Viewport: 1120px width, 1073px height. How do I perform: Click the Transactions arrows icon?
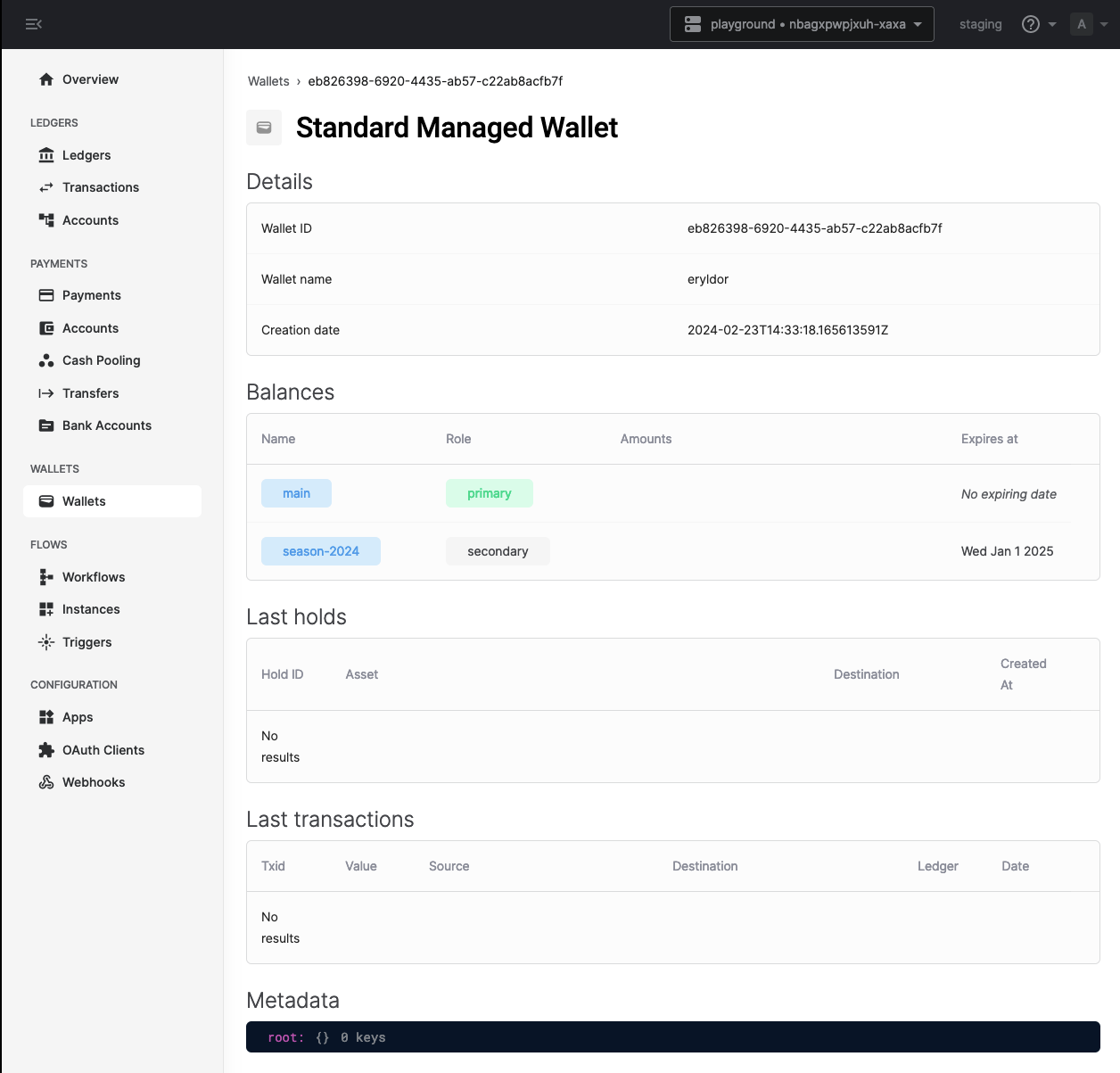point(46,187)
